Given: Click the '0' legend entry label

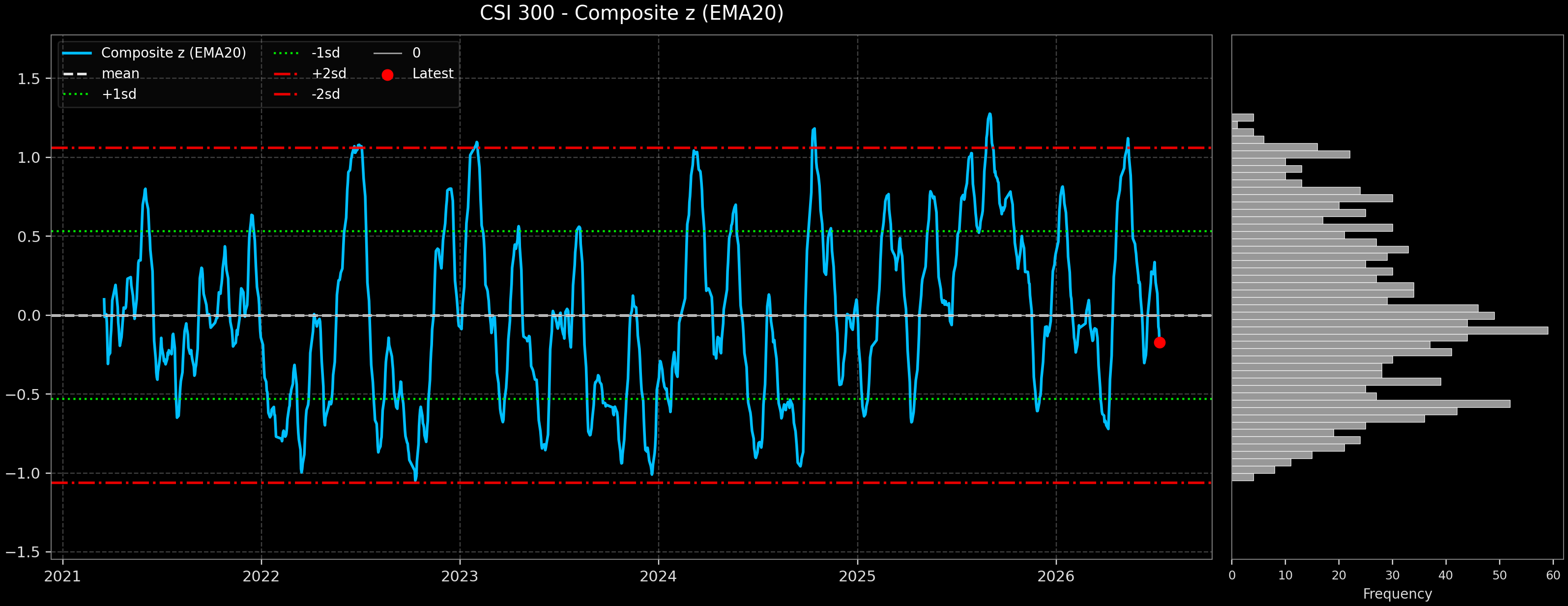Looking at the screenshot, I should click(x=416, y=53).
